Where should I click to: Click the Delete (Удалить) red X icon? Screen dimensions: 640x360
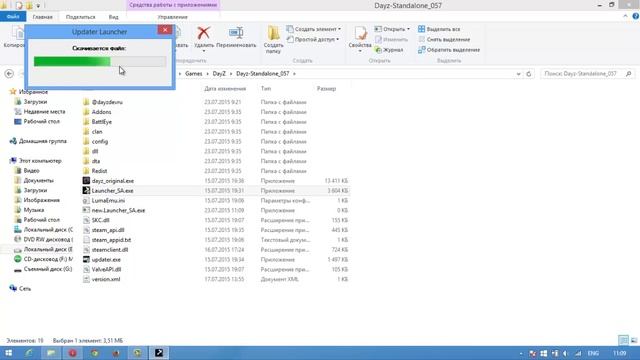tap(203, 33)
